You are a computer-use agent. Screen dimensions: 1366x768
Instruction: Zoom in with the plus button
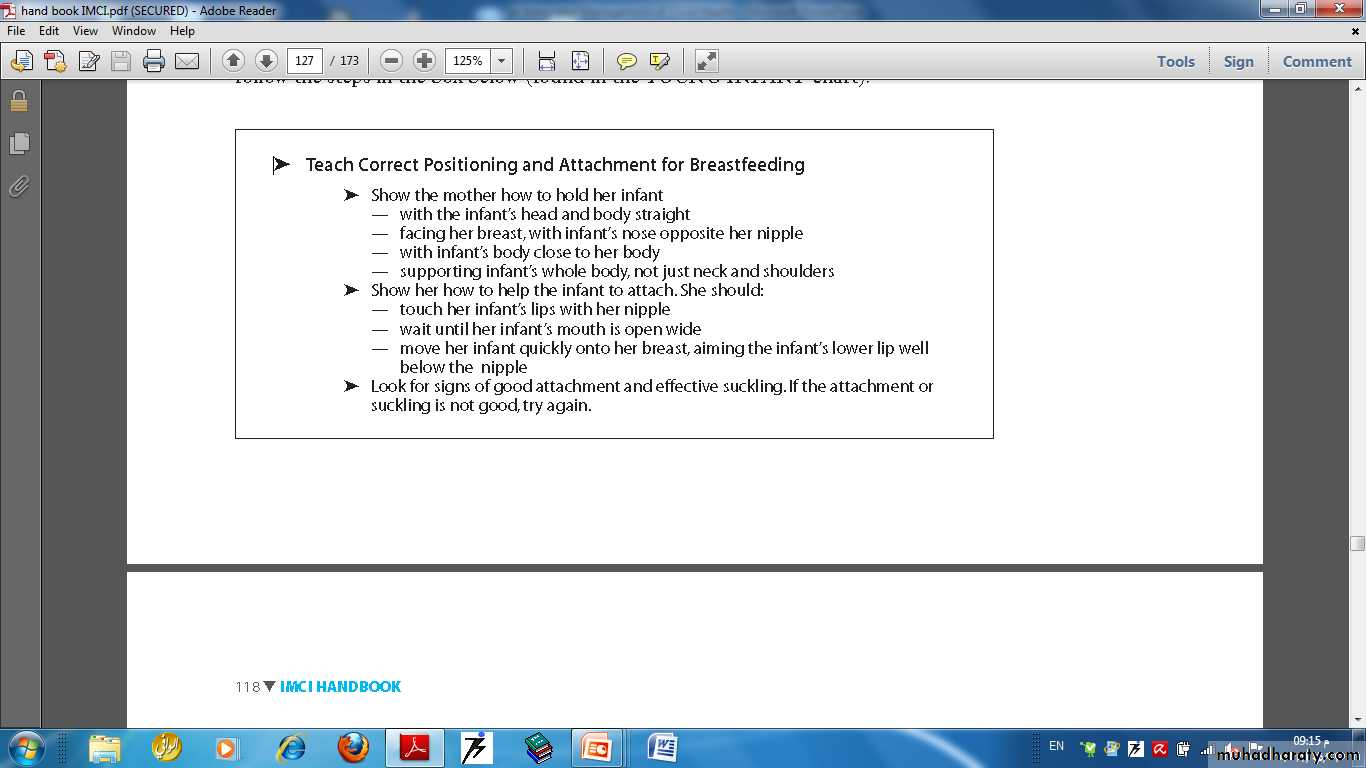pyautogui.click(x=424, y=61)
